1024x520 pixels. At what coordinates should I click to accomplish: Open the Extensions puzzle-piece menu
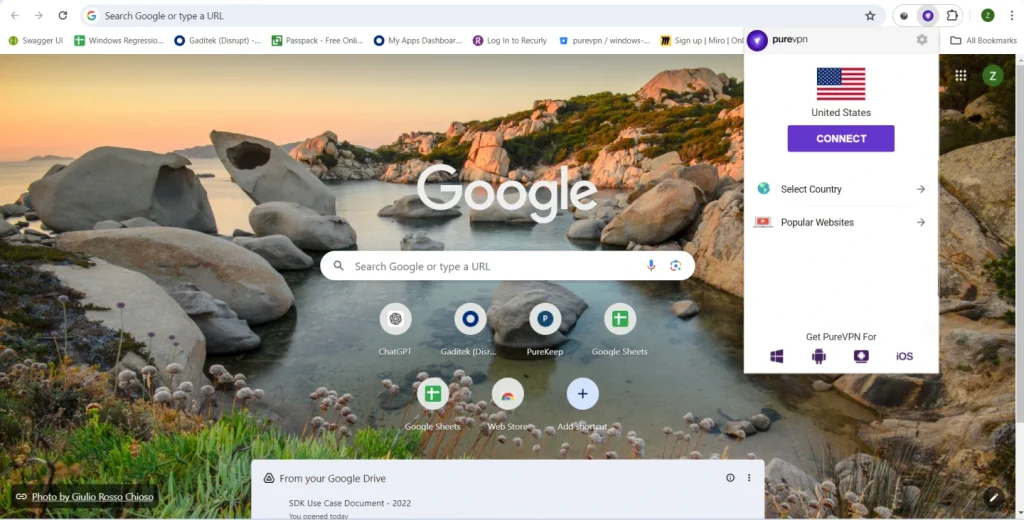952,16
